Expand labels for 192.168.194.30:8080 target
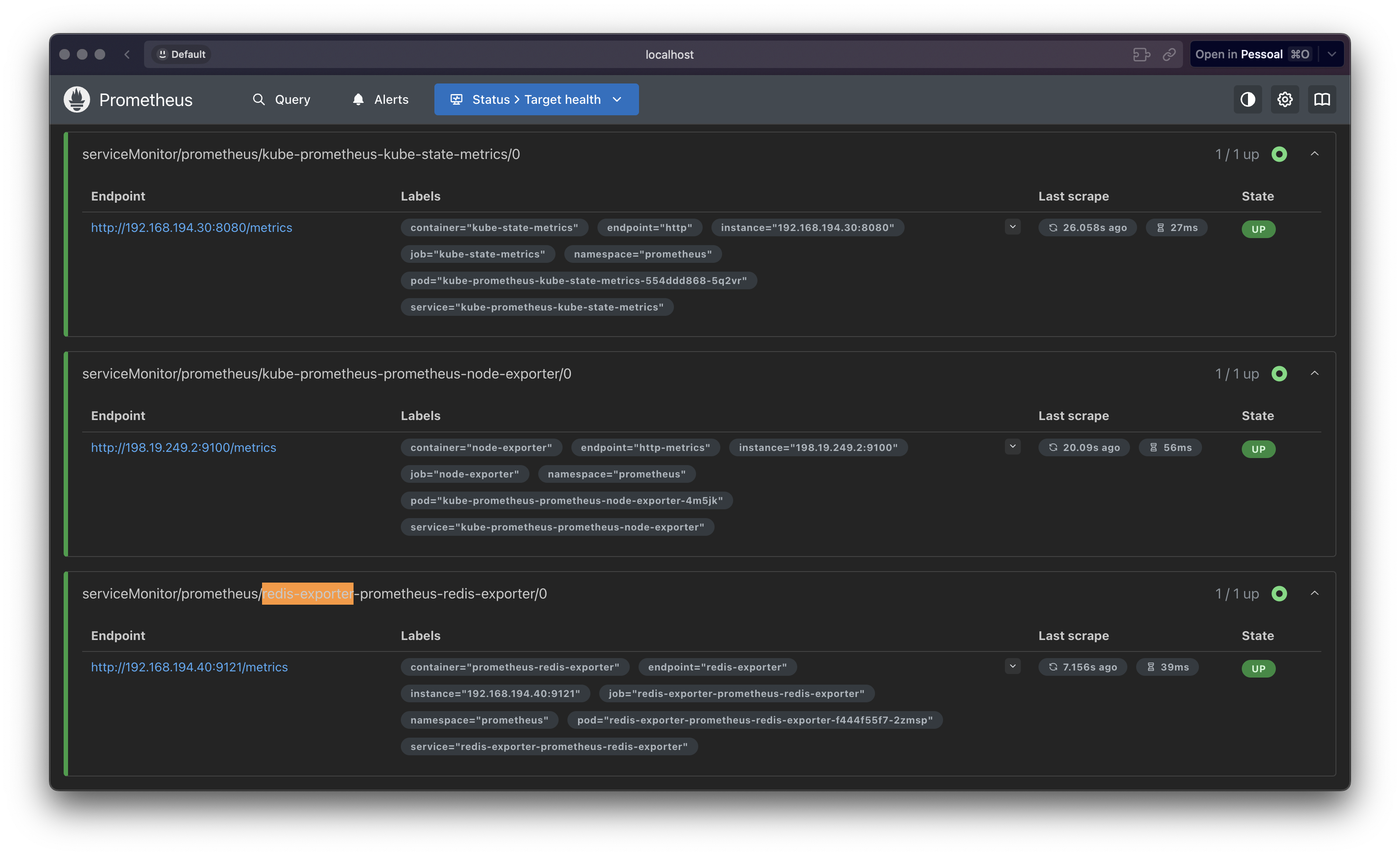The image size is (1400, 856). [x=1012, y=227]
